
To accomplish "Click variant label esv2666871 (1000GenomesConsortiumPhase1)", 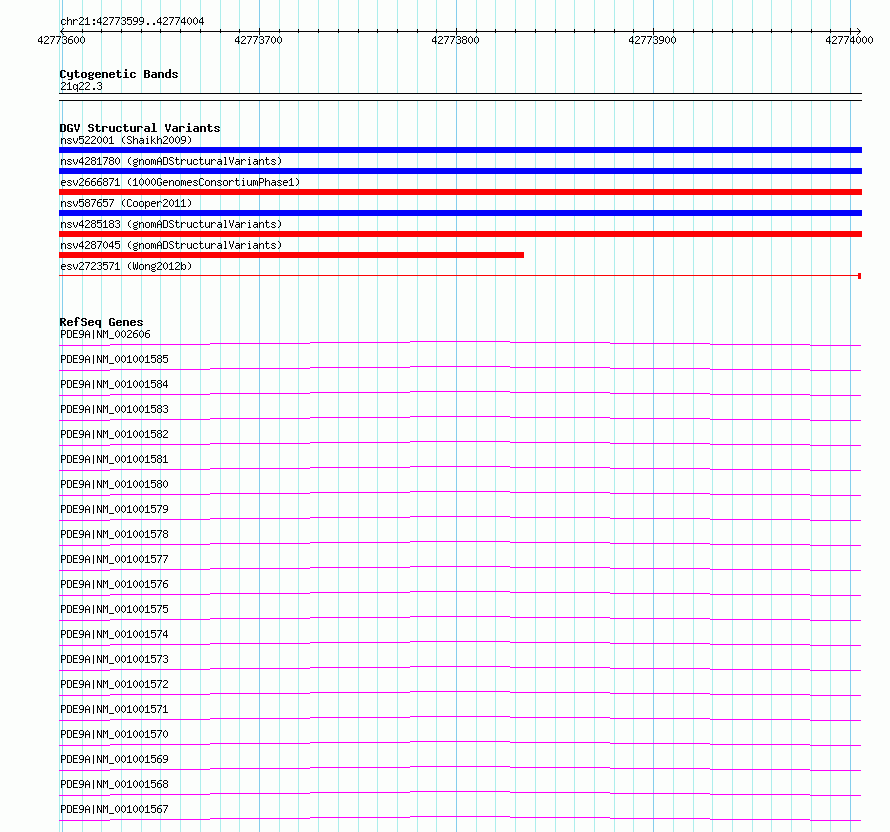I will click(180, 182).
